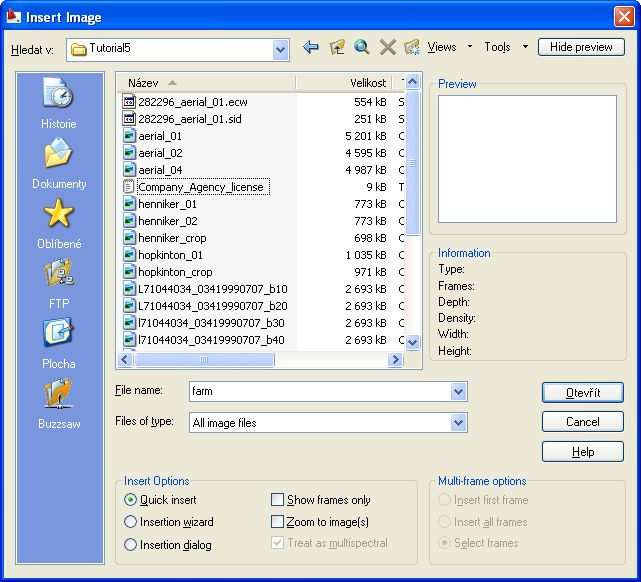Click the Delete X toolbar icon

[x=388, y=48]
